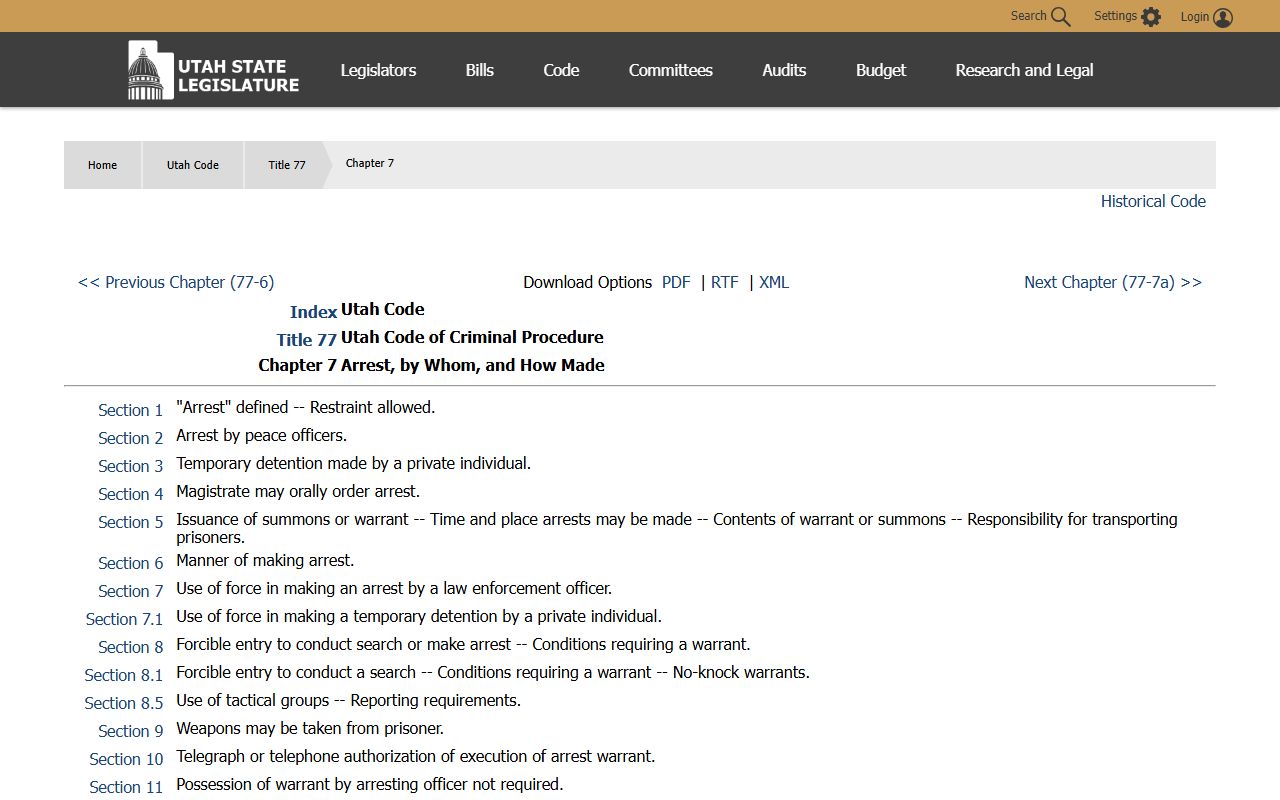Image resolution: width=1280 pixels, height=800 pixels.
Task: Open the Historical Code link
Action: [1152, 201]
